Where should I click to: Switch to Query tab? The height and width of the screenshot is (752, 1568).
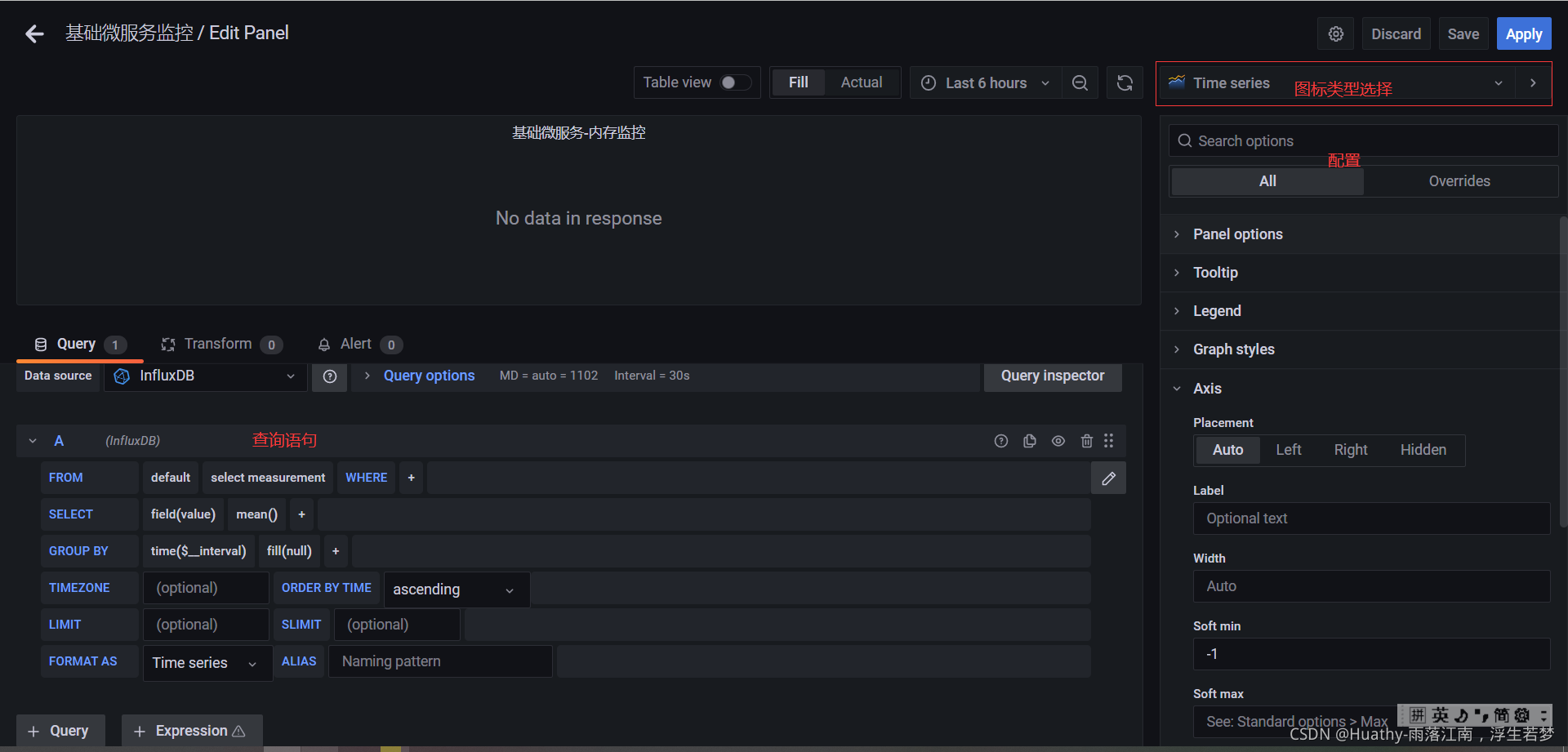(80, 345)
